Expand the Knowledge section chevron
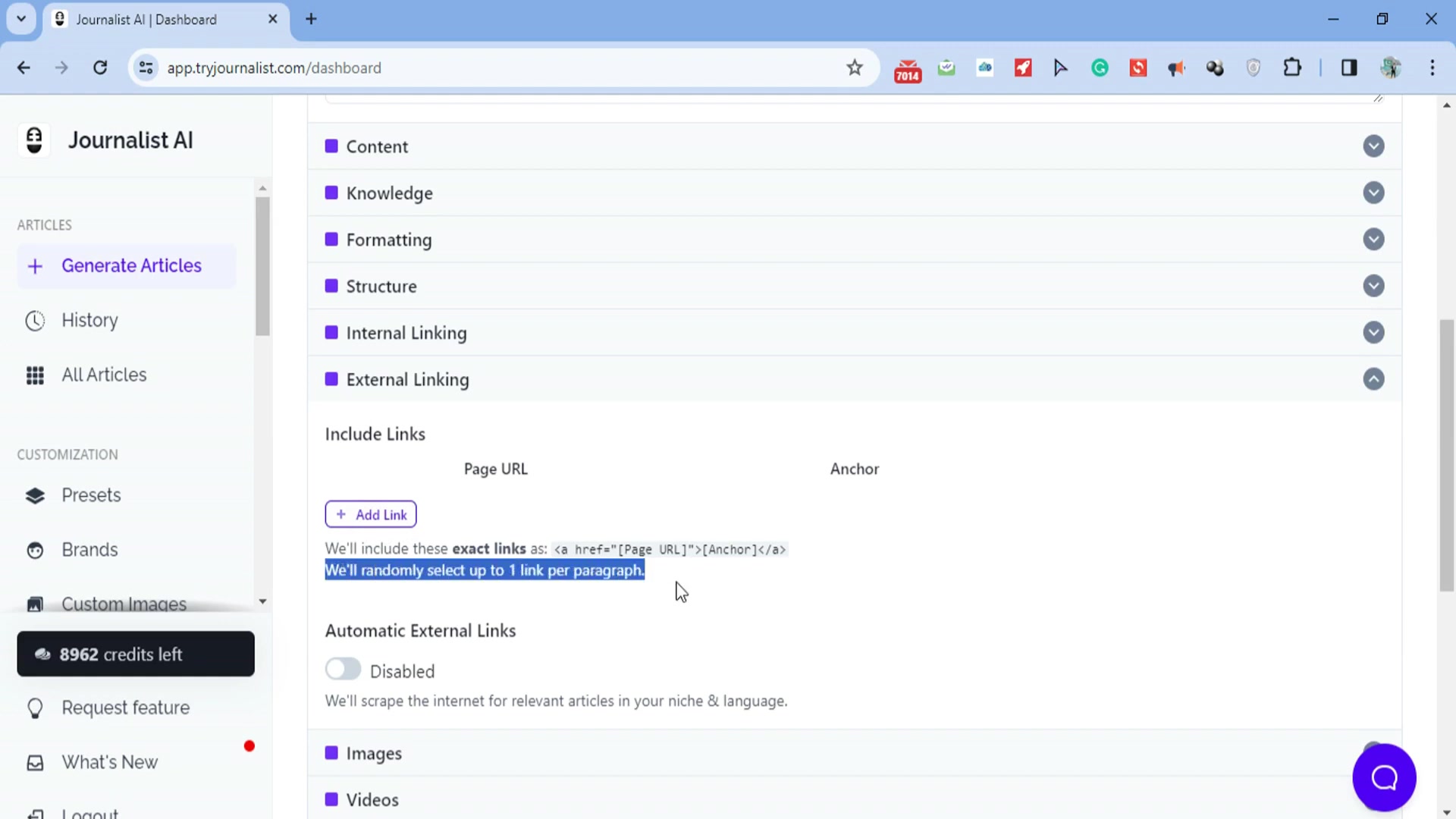The width and height of the screenshot is (1456, 819). pyautogui.click(x=1373, y=193)
